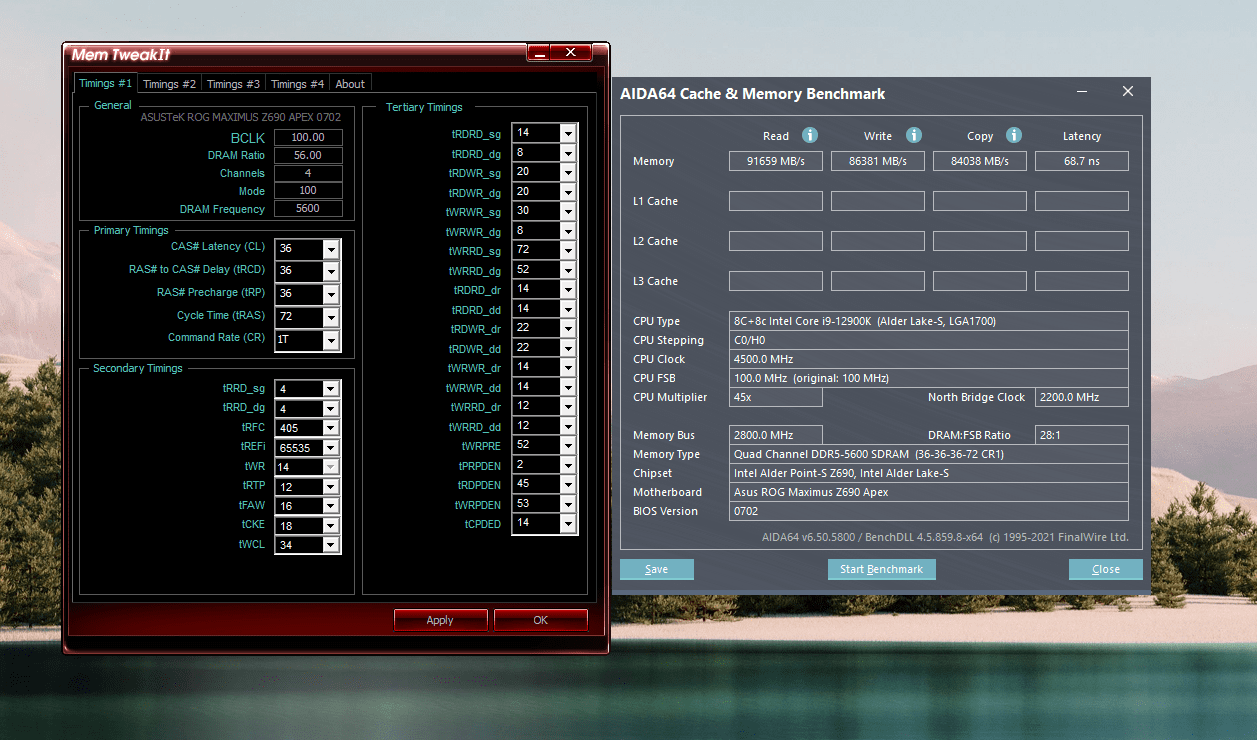The width and height of the screenshot is (1257, 740).
Task: Click the BIOS Version value 0702
Action: click(929, 511)
